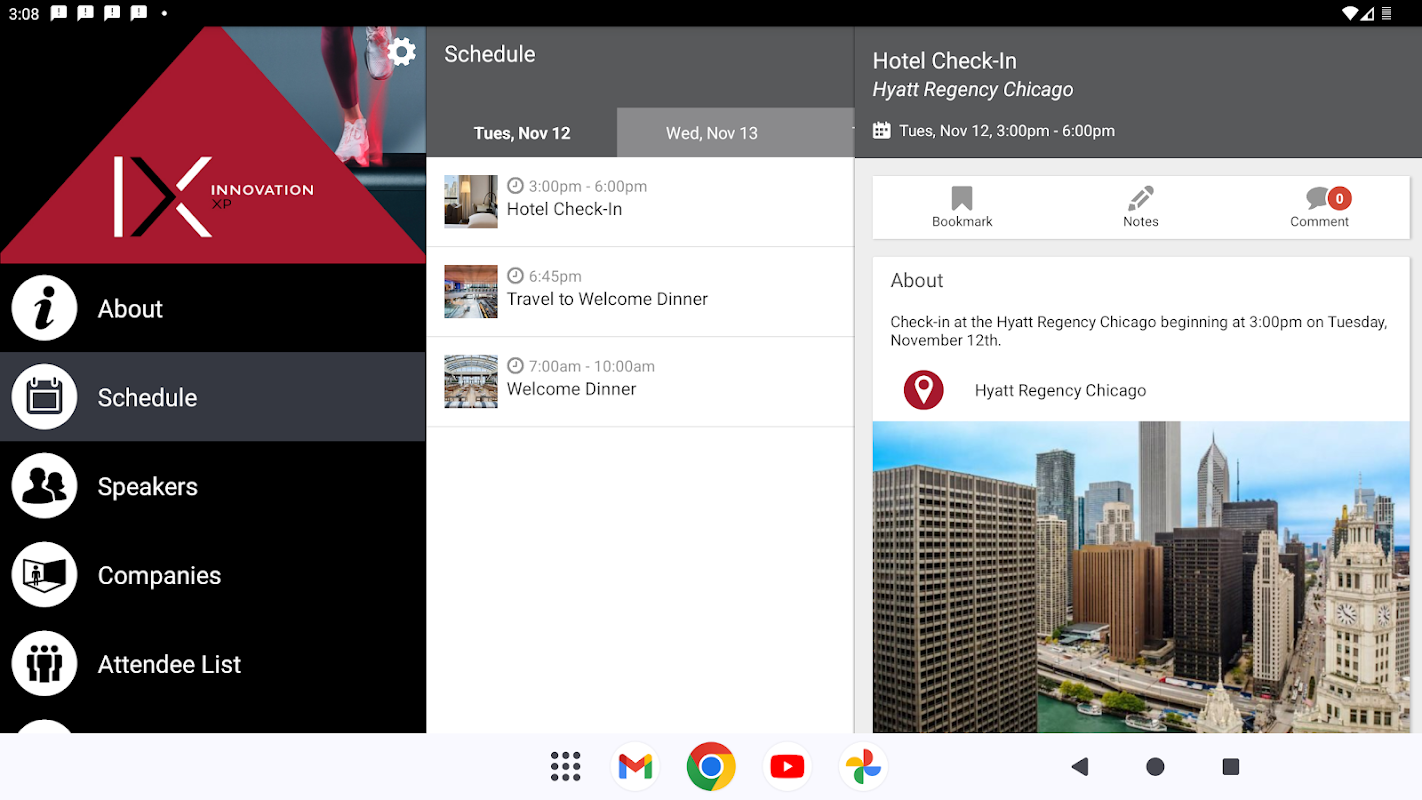The width and height of the screenshot is (1422, 800).
Task: Open the About info icon
Action: click(x=44, y=308)
